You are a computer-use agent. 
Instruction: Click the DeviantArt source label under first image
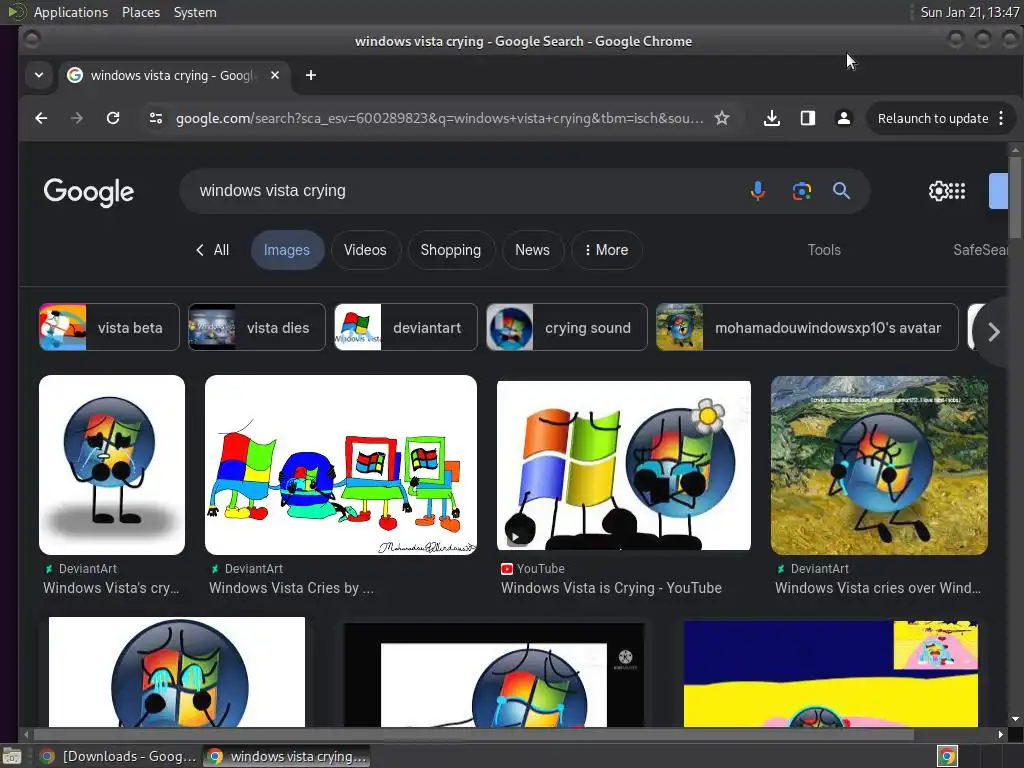pyautogui.click(x=88, y=569)
